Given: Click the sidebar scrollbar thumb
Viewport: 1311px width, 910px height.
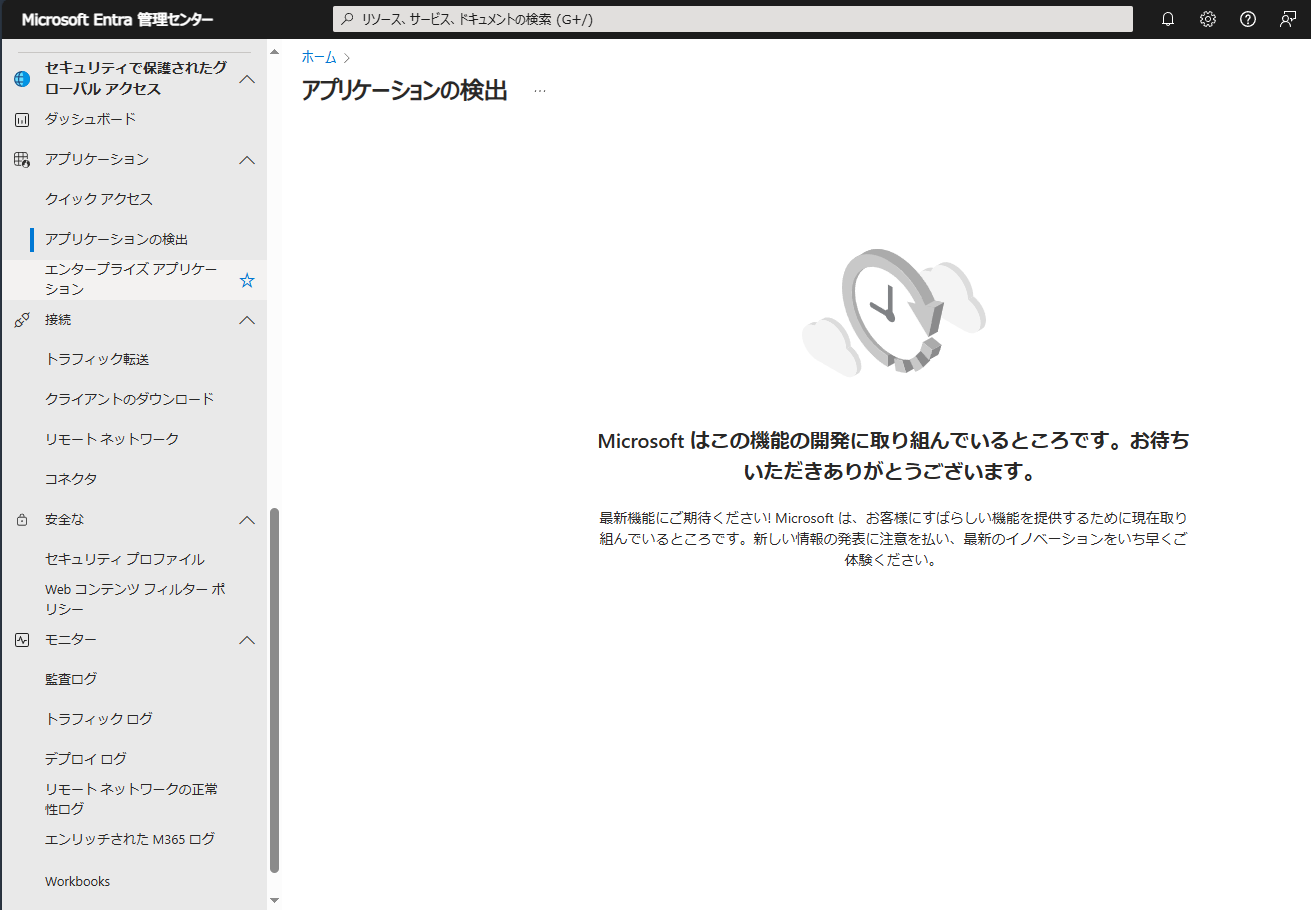Looking at the screenshot, I should pos(275,690).
